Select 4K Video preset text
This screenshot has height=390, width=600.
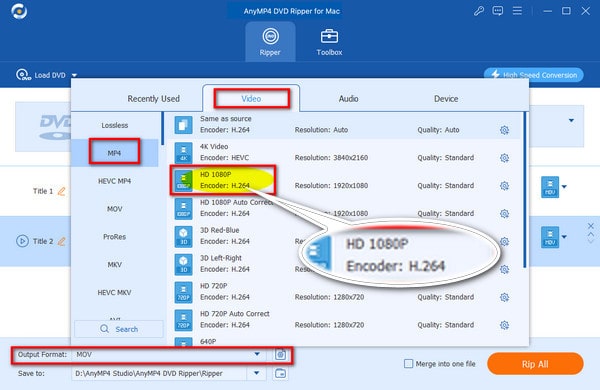(214, 146)
